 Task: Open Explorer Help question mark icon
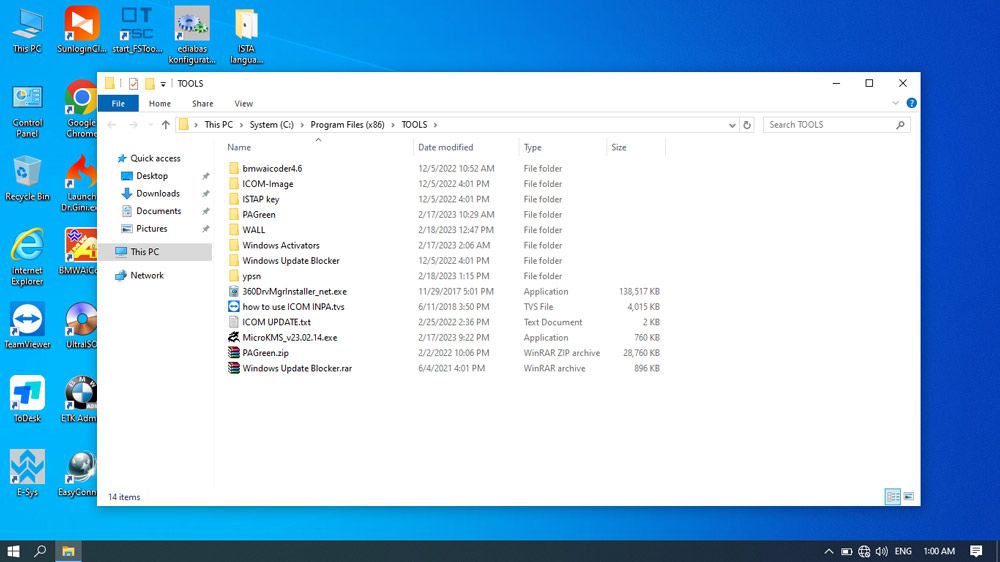pos(911,103)
